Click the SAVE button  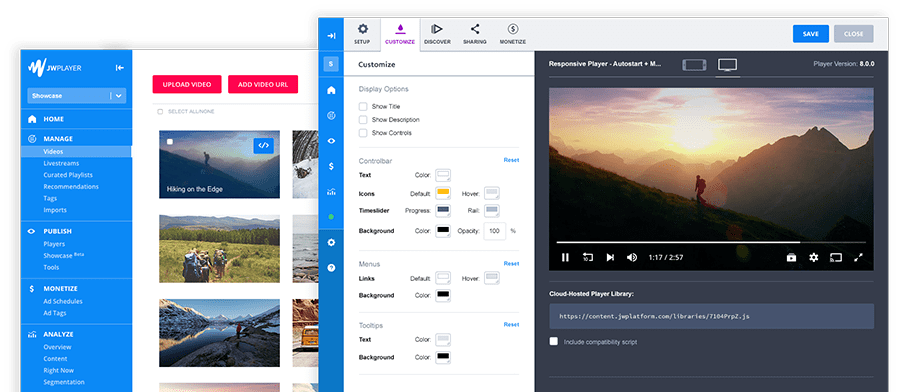pos(810,34)
